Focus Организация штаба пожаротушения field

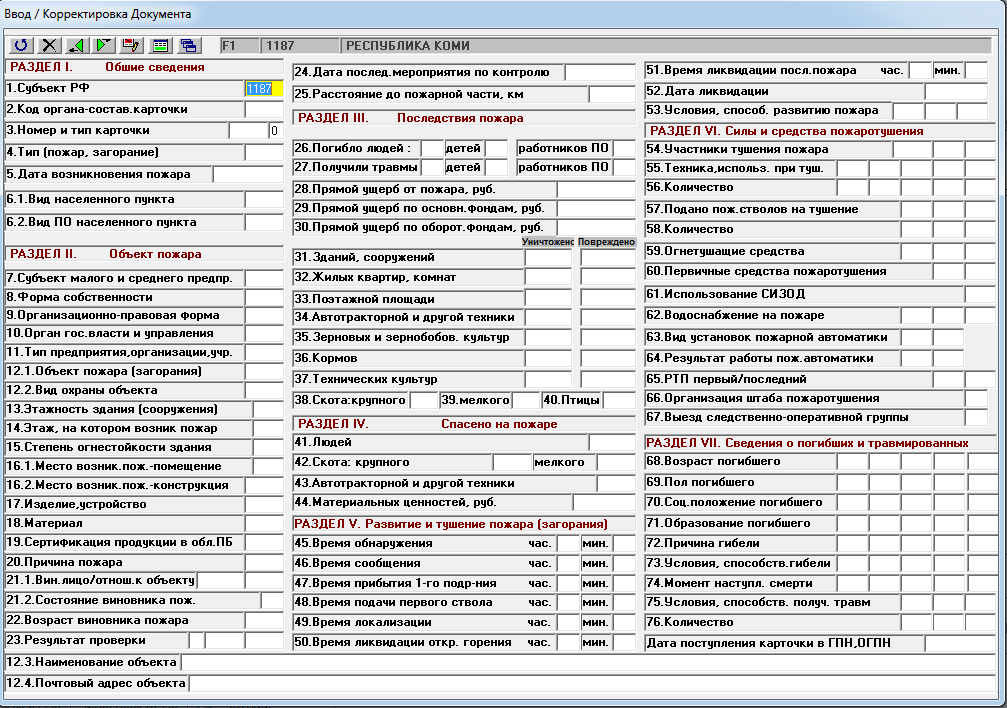[x=976, y=398]
